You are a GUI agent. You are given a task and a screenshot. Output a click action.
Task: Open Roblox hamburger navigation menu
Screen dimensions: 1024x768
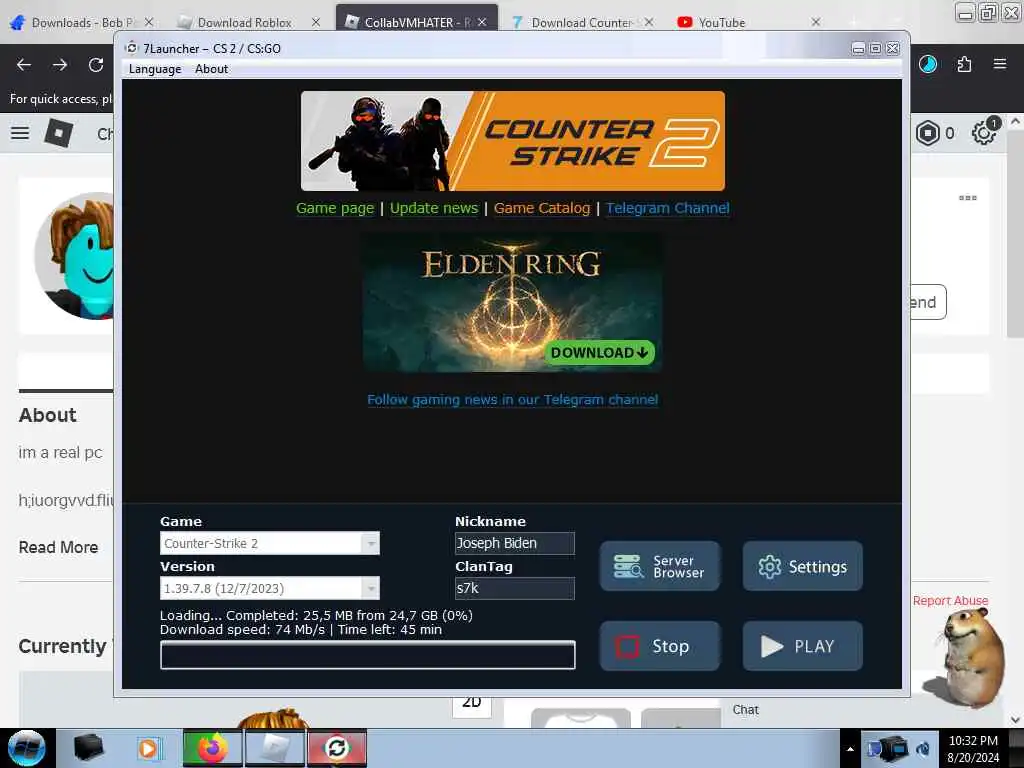[20, 133]
